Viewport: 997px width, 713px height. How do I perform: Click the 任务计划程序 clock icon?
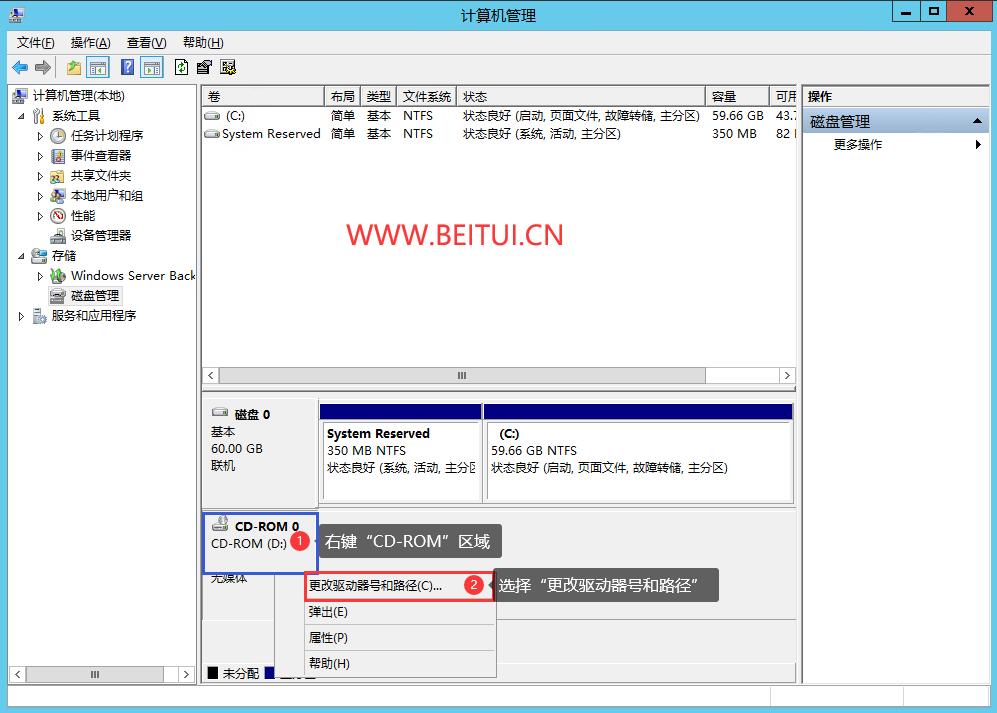58,136
